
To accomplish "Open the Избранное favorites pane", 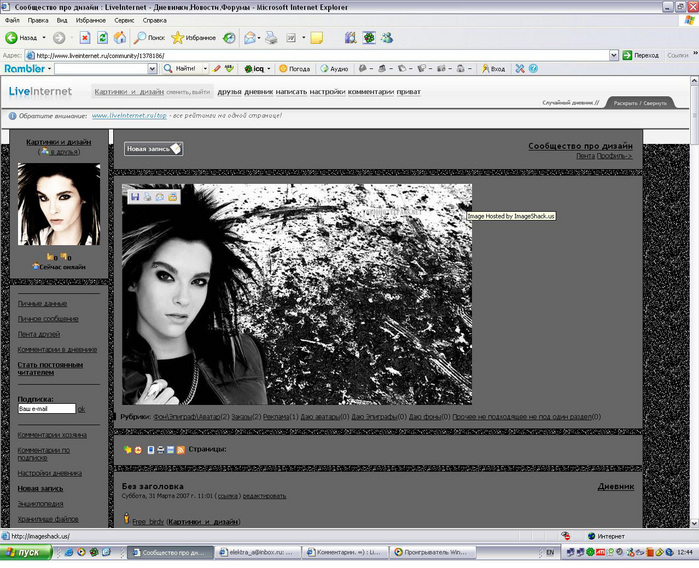I will pyautogui.click(x=194, y=38).
